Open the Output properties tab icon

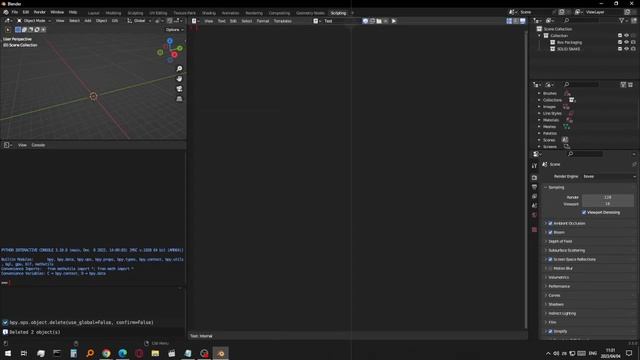click(x=534, y=187)
